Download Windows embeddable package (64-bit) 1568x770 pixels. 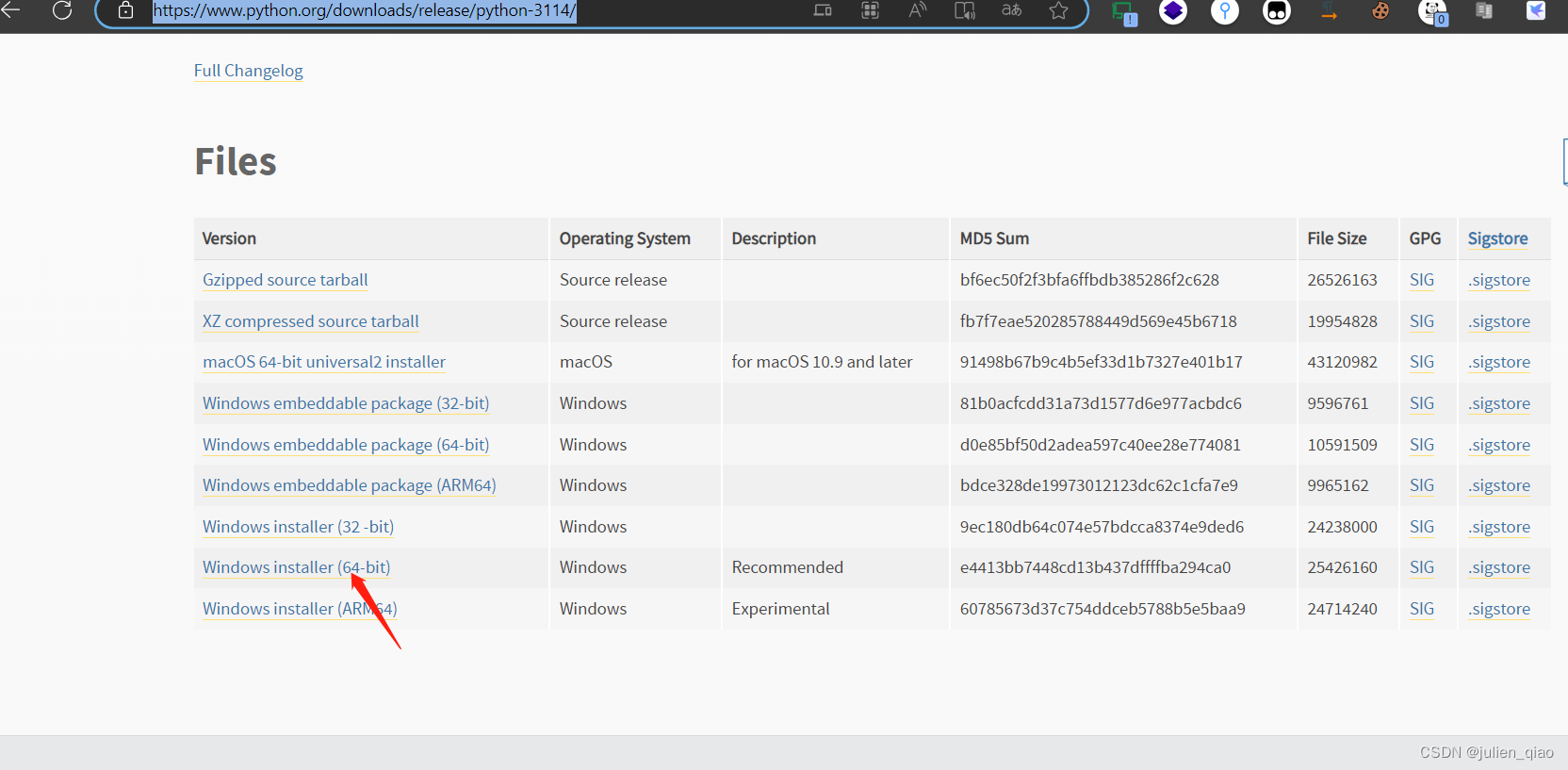346,445
